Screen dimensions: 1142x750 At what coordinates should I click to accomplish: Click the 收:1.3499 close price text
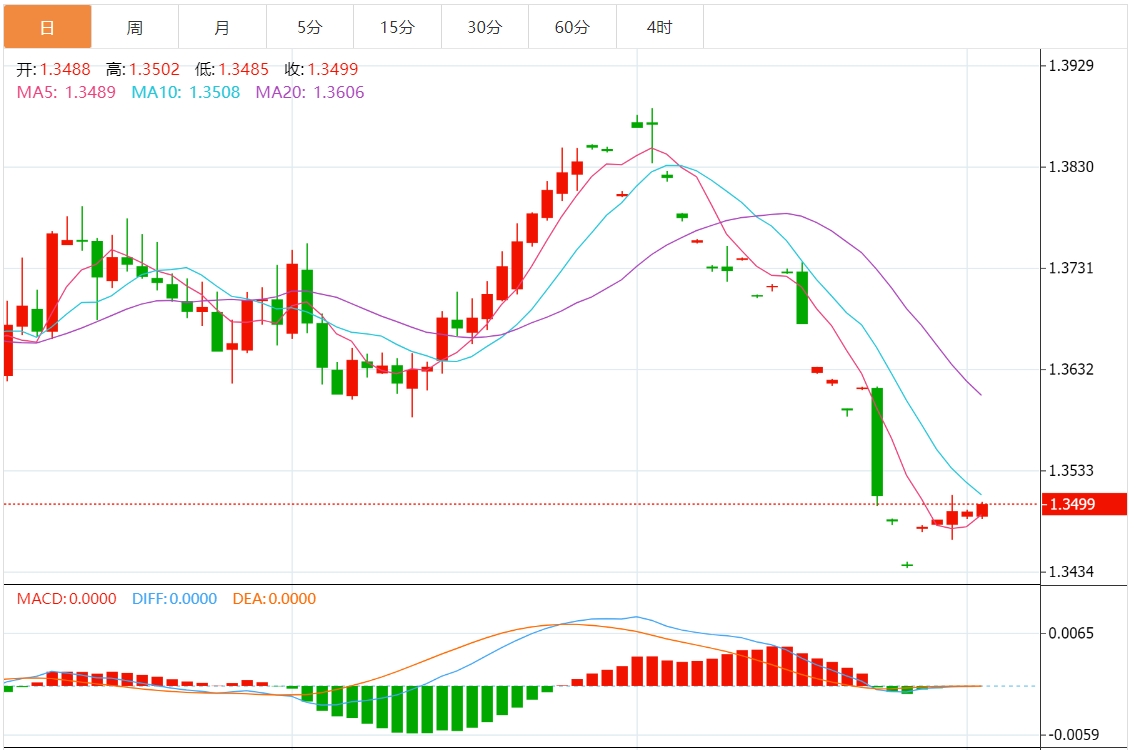[321, 69]
